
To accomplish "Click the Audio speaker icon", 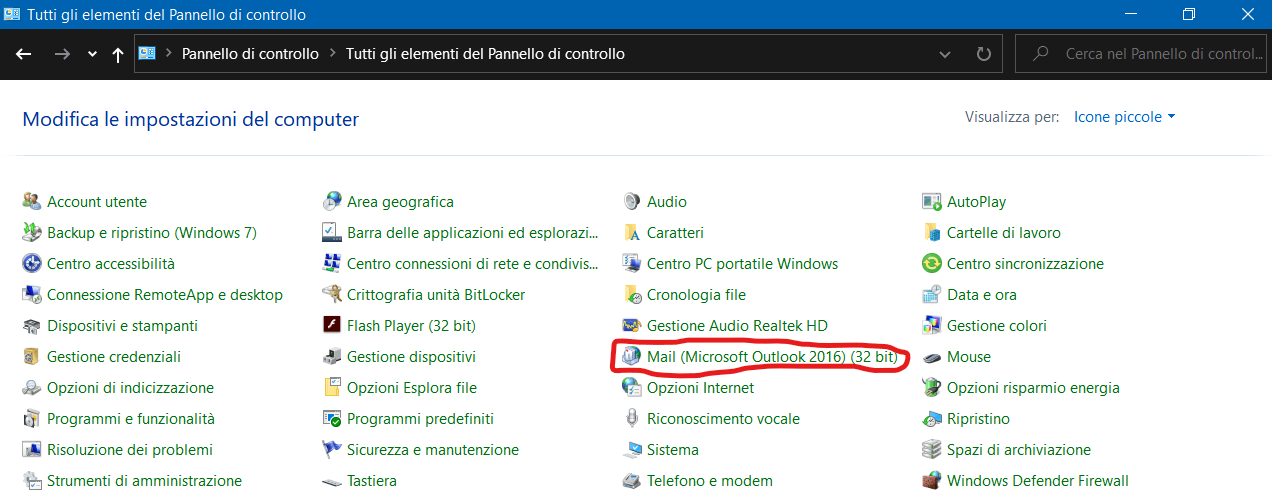I will pyautogui.click(x=631, y=202).
